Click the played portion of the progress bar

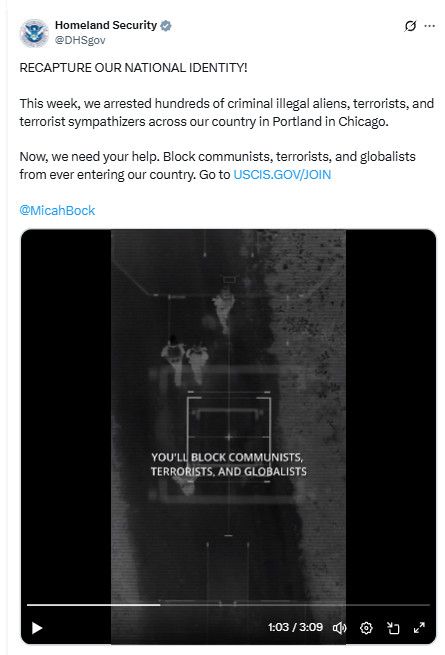(x=94, y=604)
